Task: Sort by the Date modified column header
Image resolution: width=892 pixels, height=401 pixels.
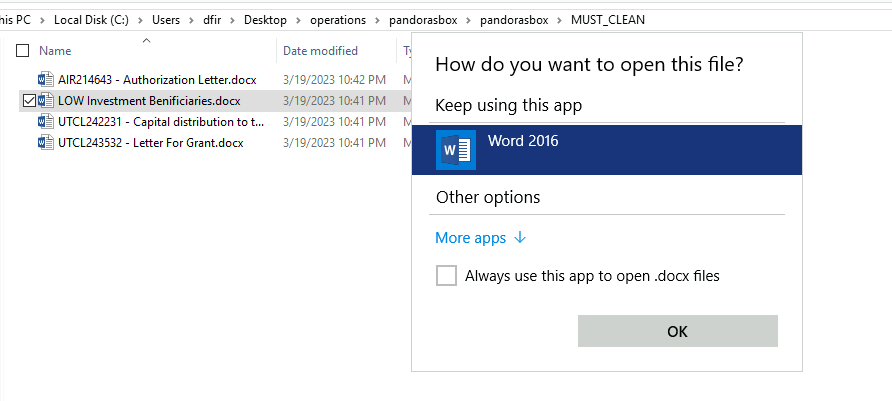Action: [x=320, y=50]
